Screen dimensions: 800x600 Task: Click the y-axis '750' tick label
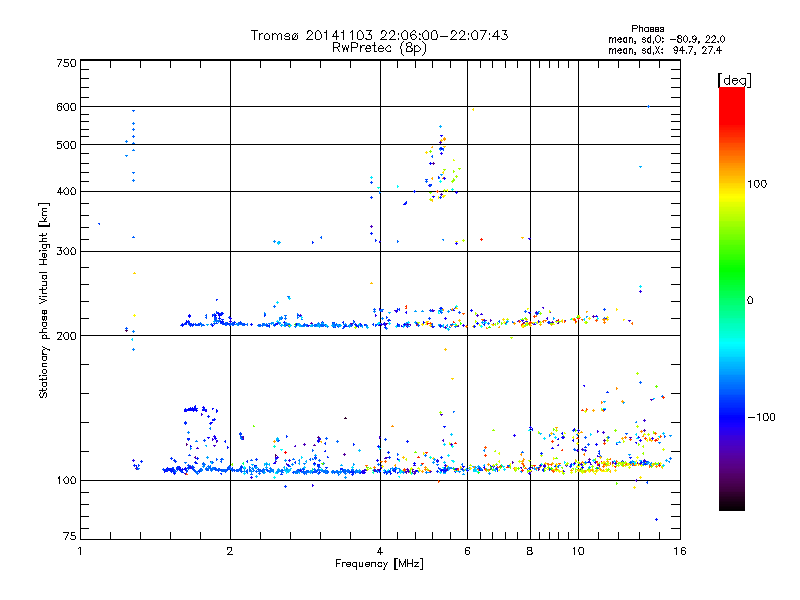coord(66,63)
